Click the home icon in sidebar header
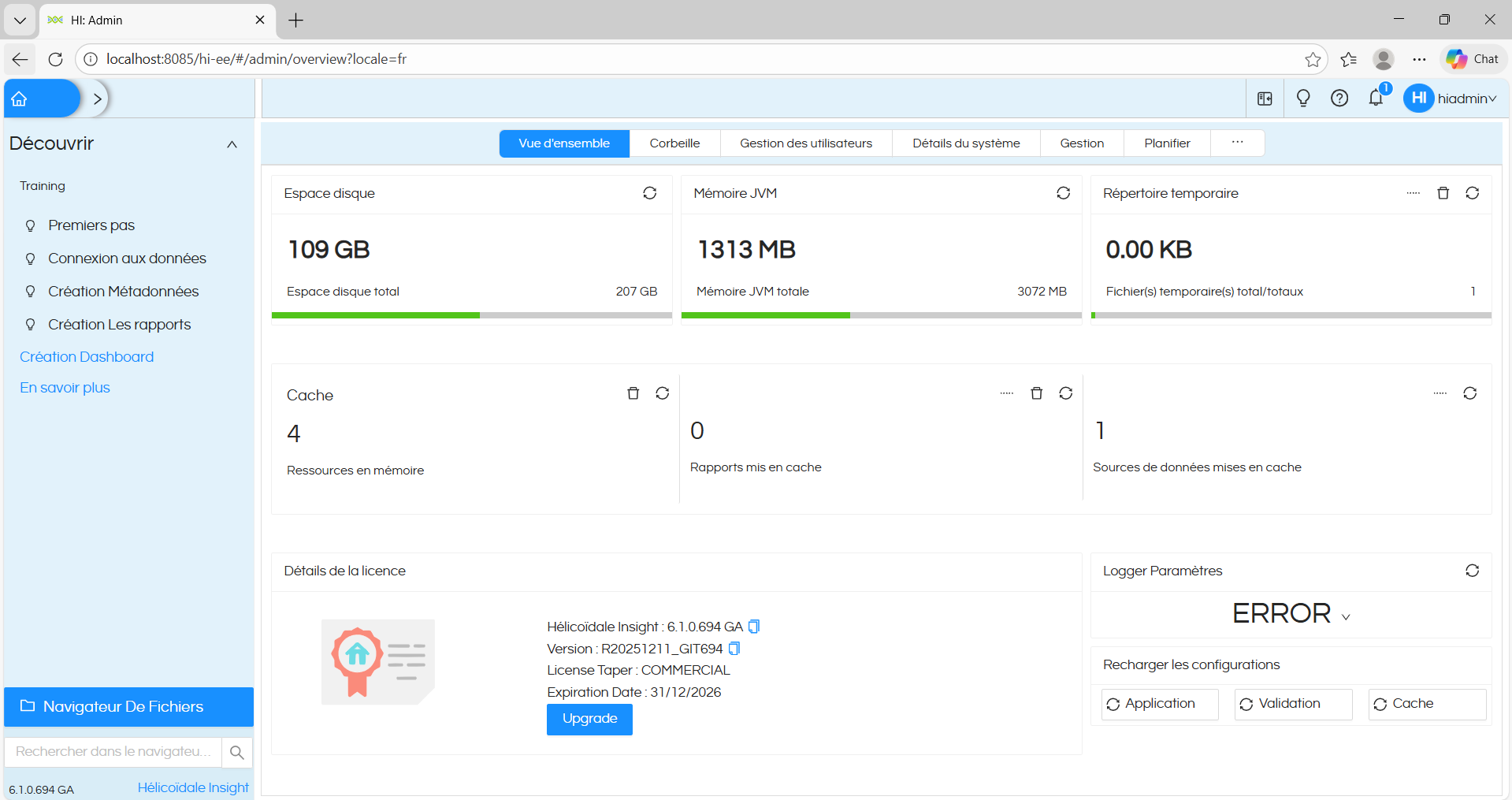This screenshot has width=1512, height=800. 20,99
